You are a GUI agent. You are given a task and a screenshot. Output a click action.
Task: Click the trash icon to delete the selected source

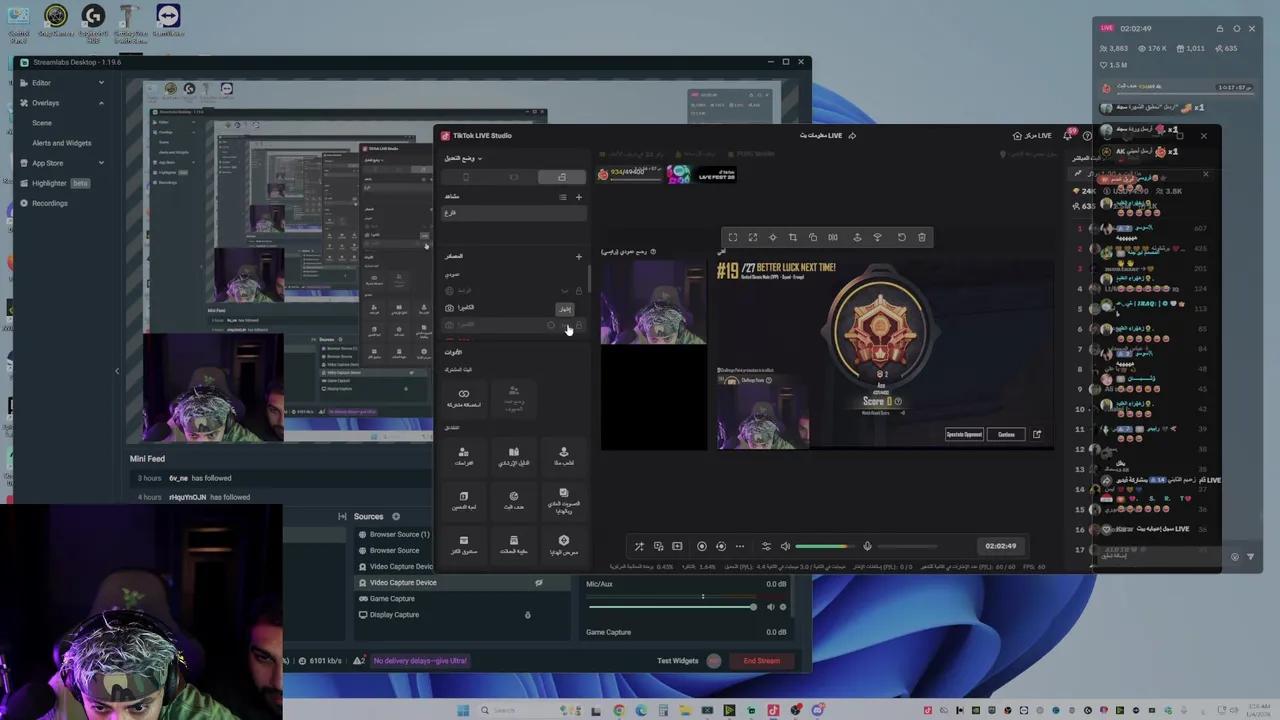922,237
